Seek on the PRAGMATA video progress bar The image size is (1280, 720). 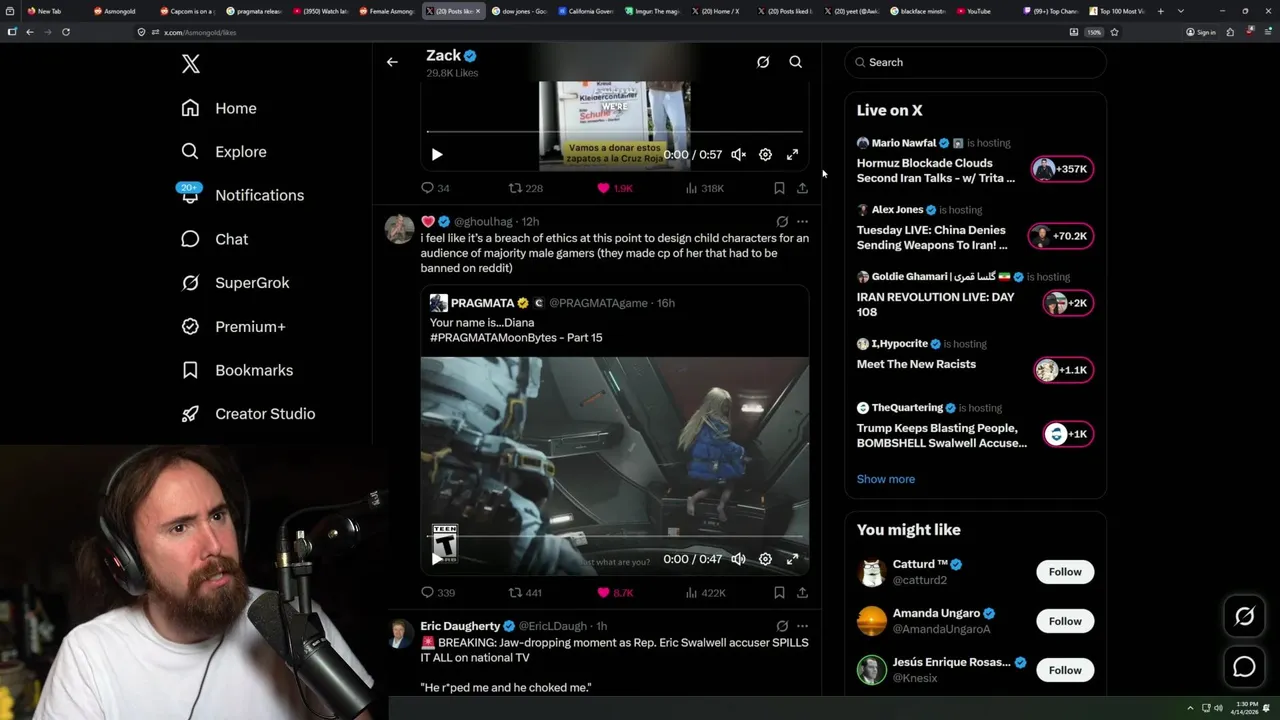[x=614, y=537]
